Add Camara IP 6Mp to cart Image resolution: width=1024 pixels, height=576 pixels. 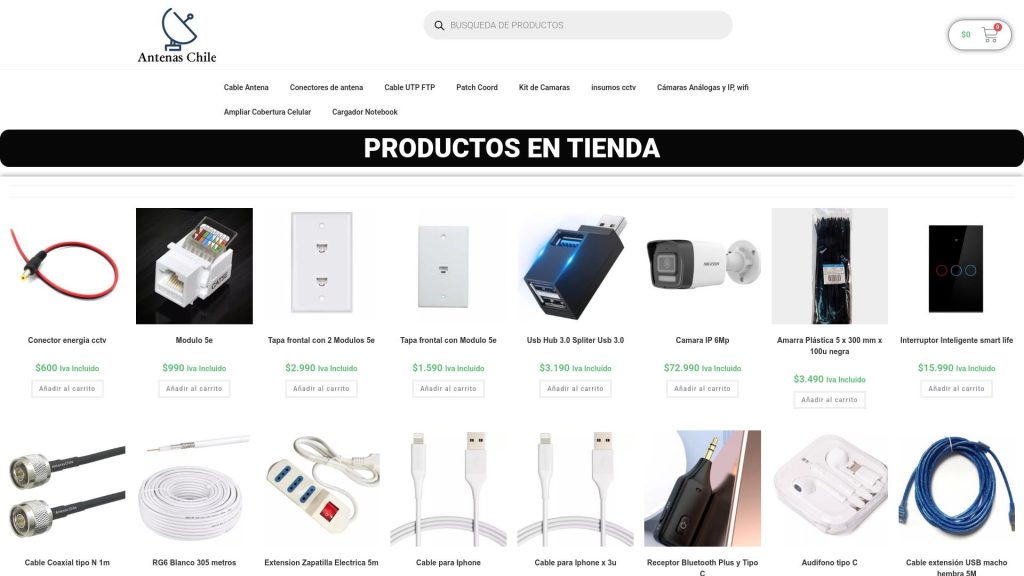pos(702,389)
